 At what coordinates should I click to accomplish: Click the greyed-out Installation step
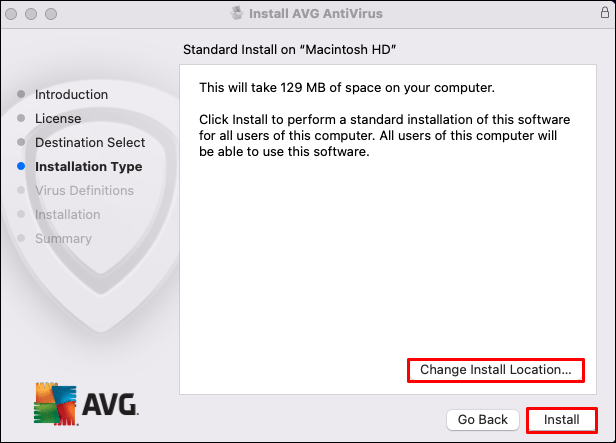pyautogui.click(x=67, y=215)
